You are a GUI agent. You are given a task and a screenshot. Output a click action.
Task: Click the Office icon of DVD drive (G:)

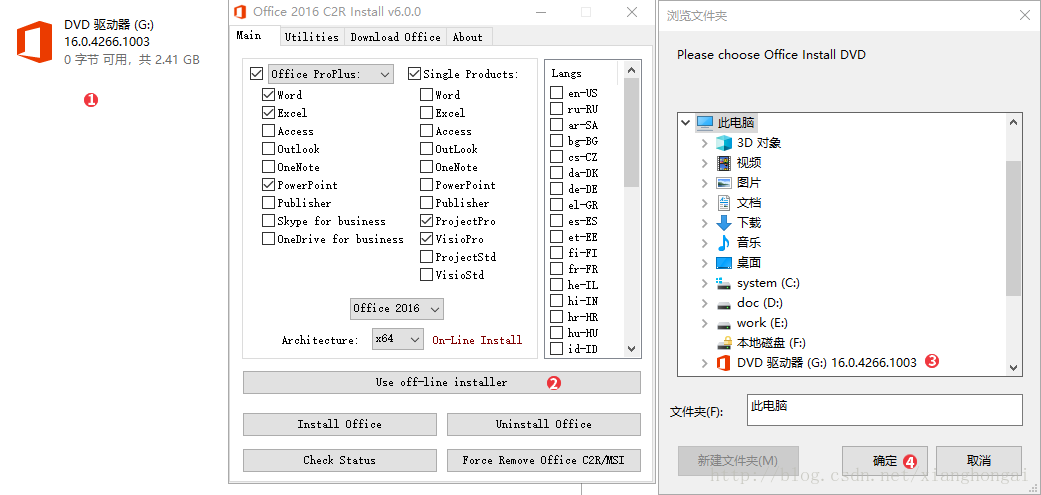click(x=724, y=363)
